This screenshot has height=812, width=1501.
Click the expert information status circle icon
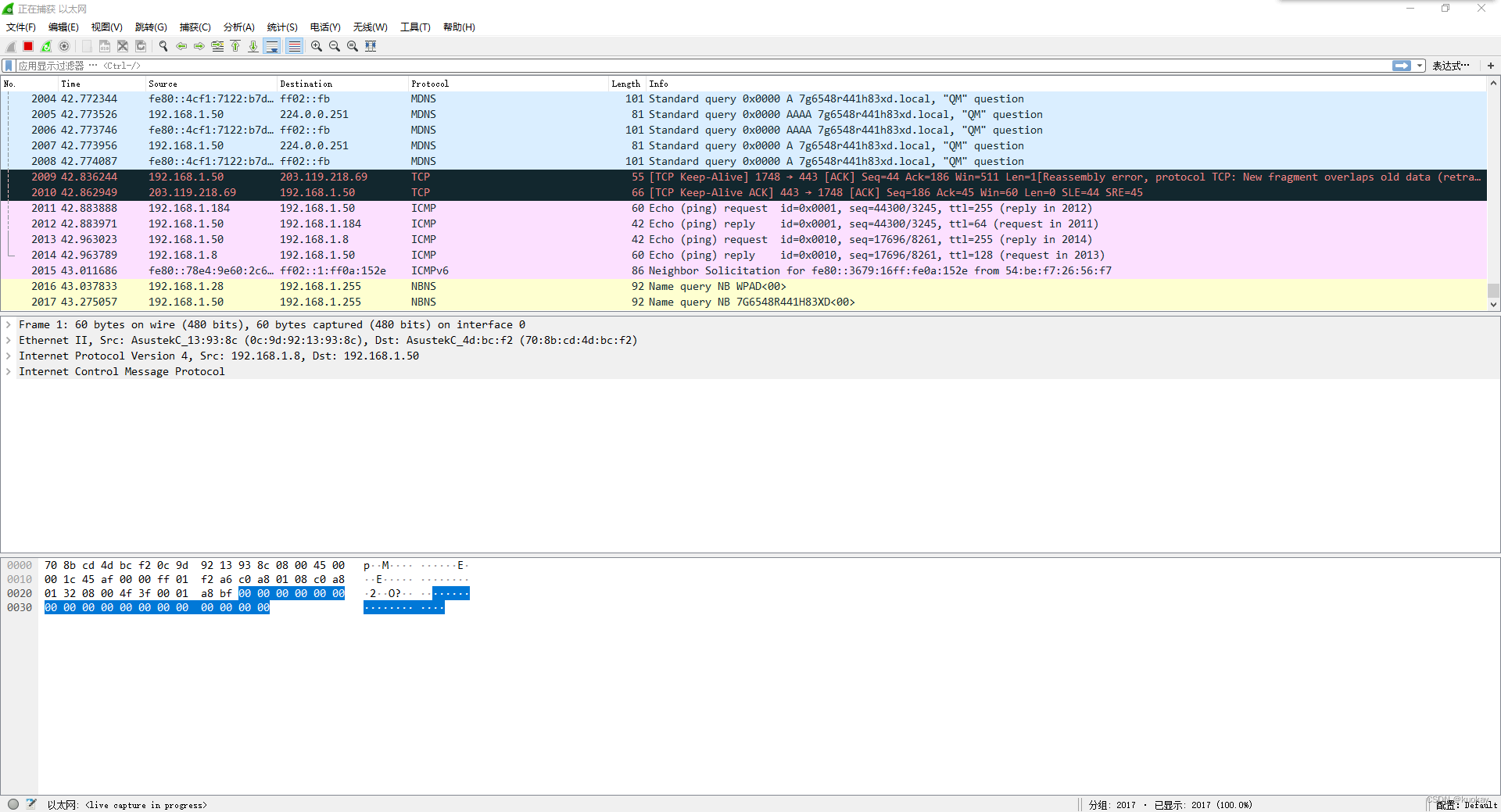click(13, 804)
